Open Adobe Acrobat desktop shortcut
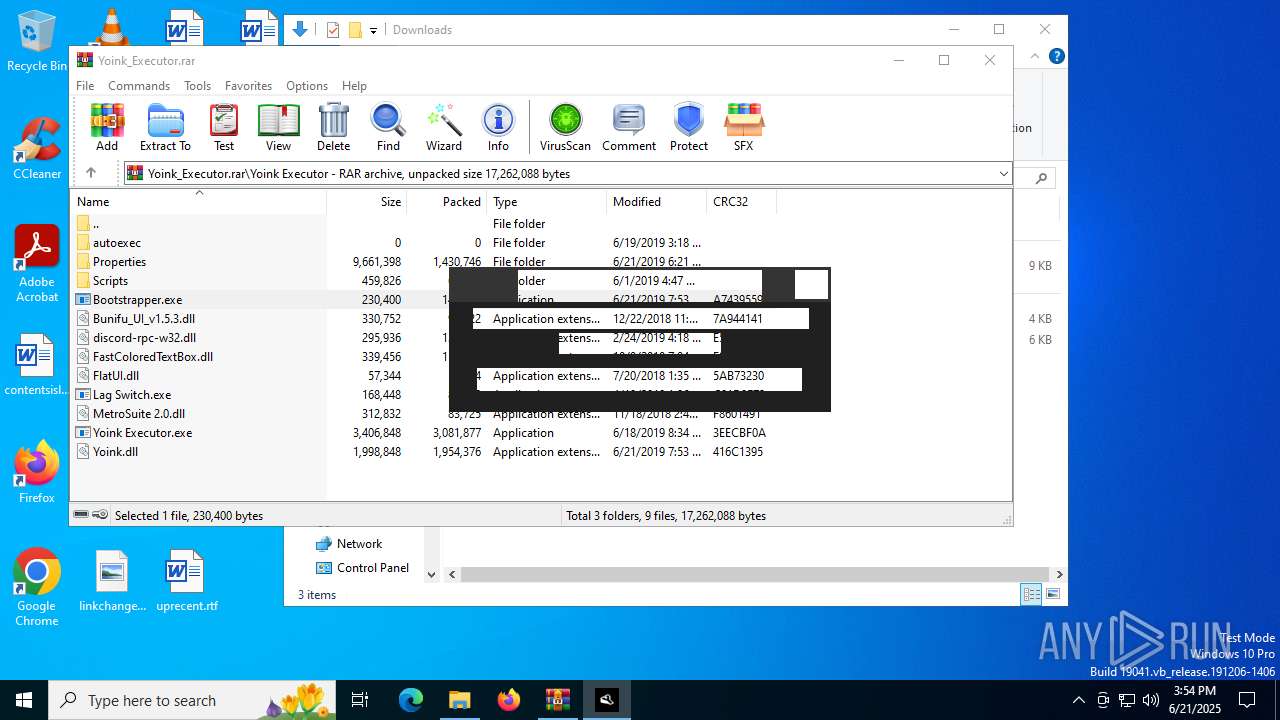 pos(37,264)
